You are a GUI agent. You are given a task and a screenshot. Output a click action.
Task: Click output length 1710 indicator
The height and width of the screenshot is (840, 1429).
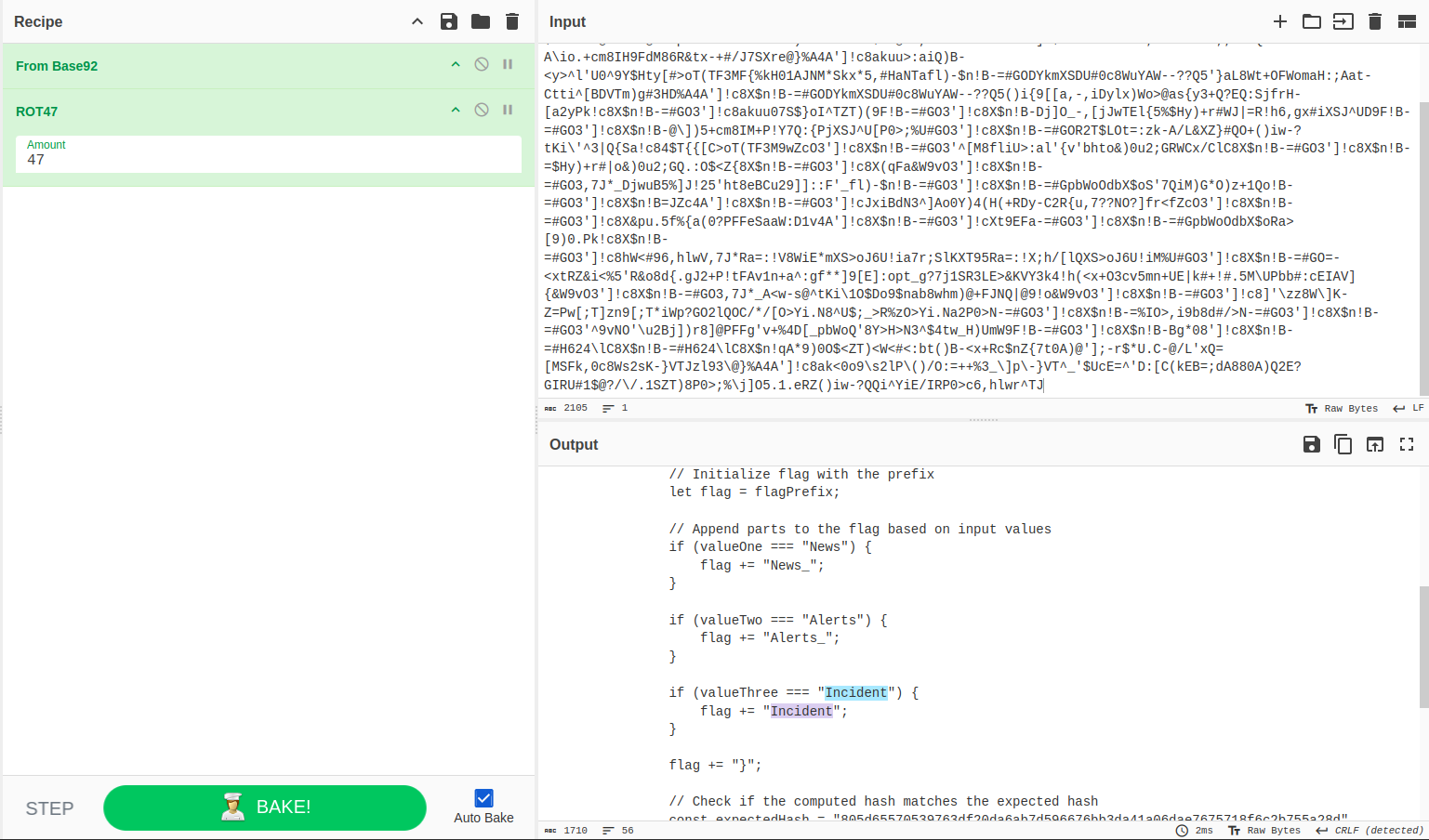pos(566,830)
